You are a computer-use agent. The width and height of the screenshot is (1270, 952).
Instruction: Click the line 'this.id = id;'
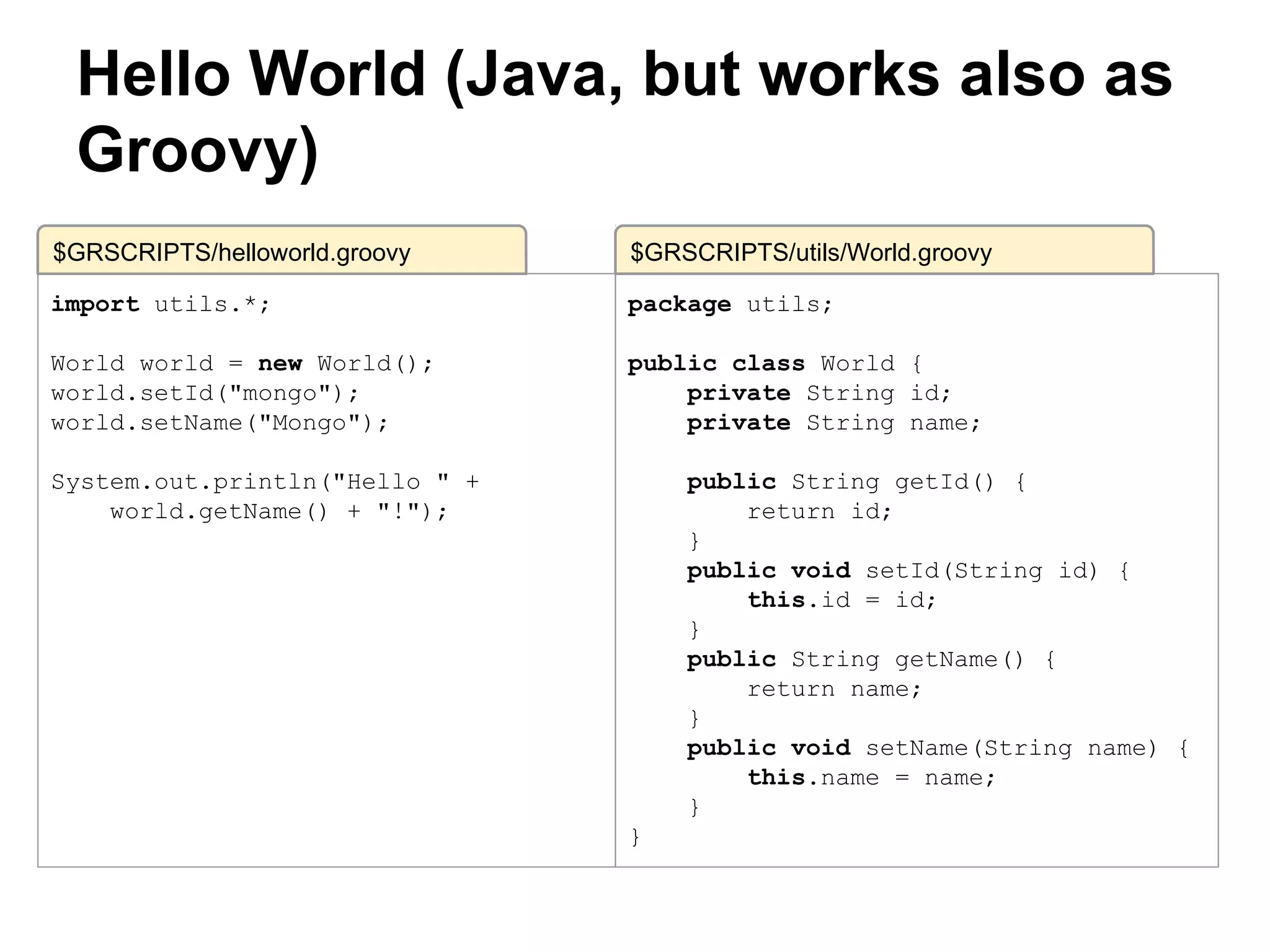[x=841, y=600]
